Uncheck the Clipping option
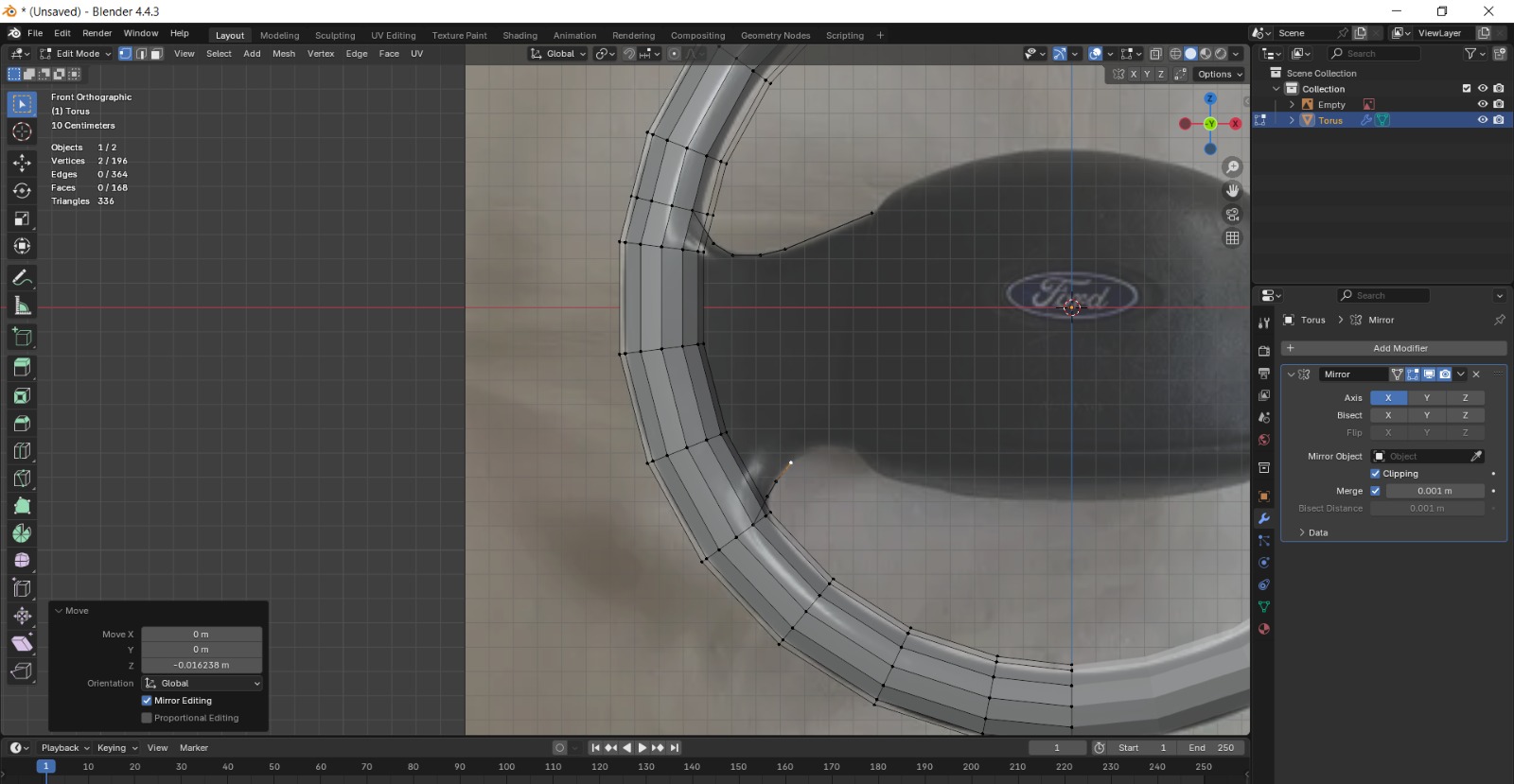 tap(1375, 474)
